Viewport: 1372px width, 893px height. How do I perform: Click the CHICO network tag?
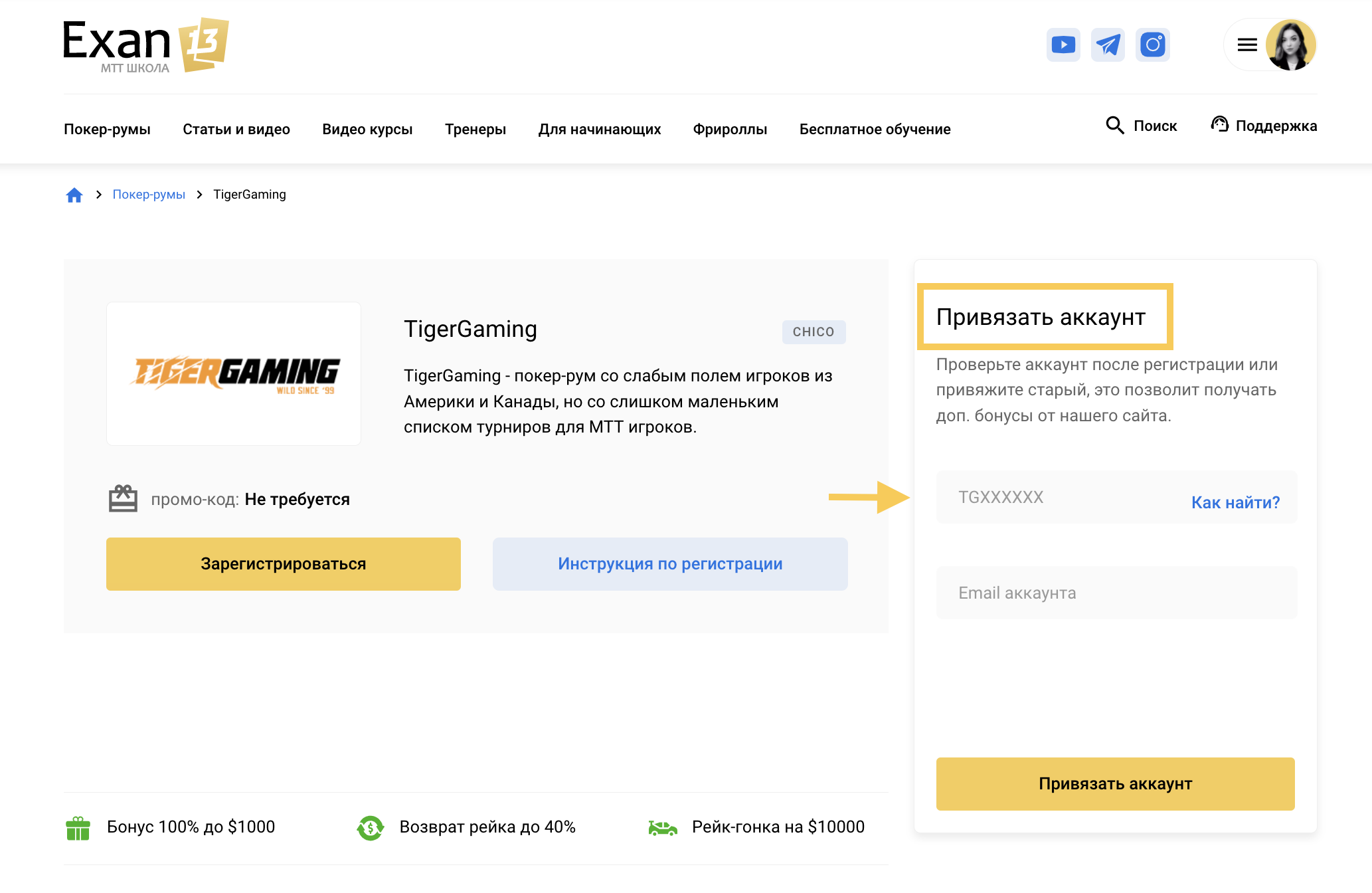(814, 332)
